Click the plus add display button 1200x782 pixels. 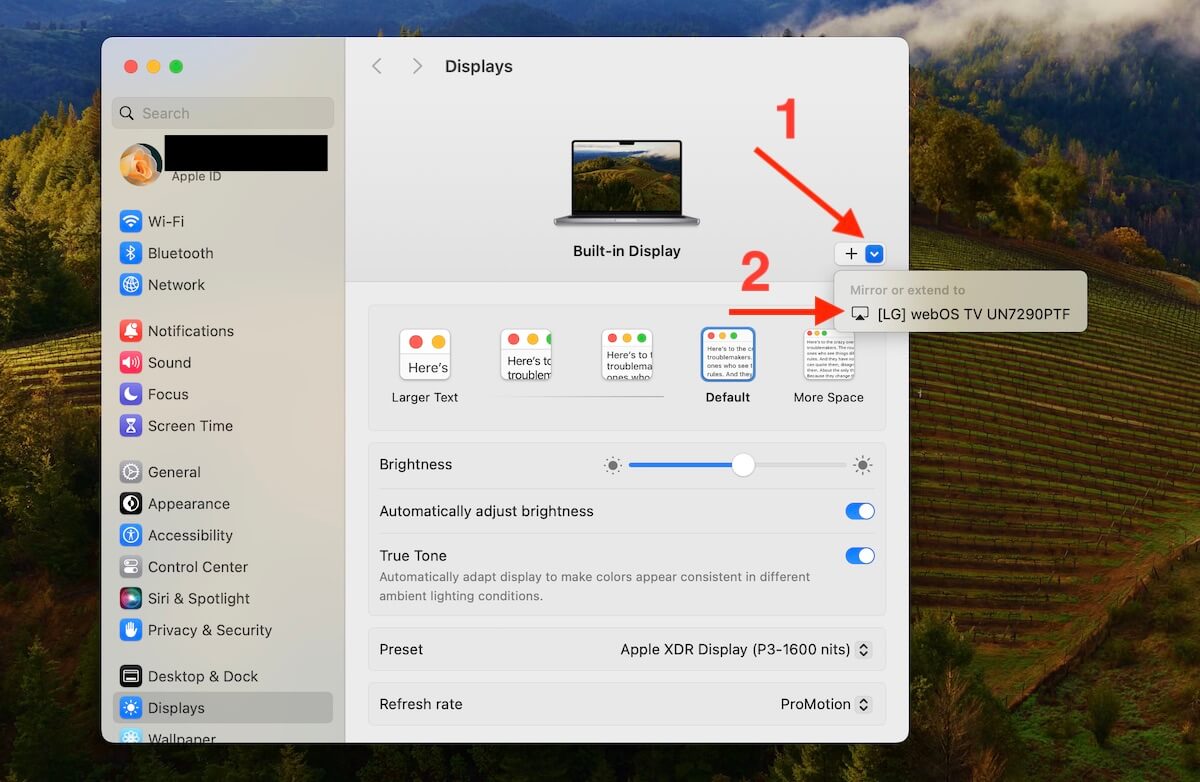tap(851, 254)
